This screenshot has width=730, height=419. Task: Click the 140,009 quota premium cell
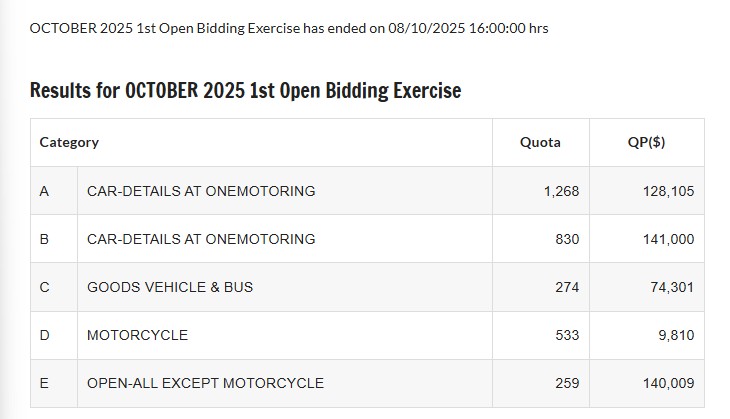(669, 384)
